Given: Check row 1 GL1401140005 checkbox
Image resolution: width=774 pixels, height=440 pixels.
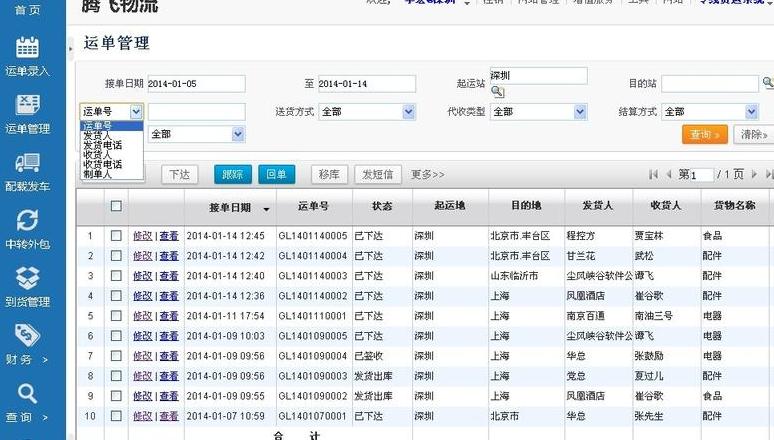Looking at the screenshot, I should pos(116,236).
